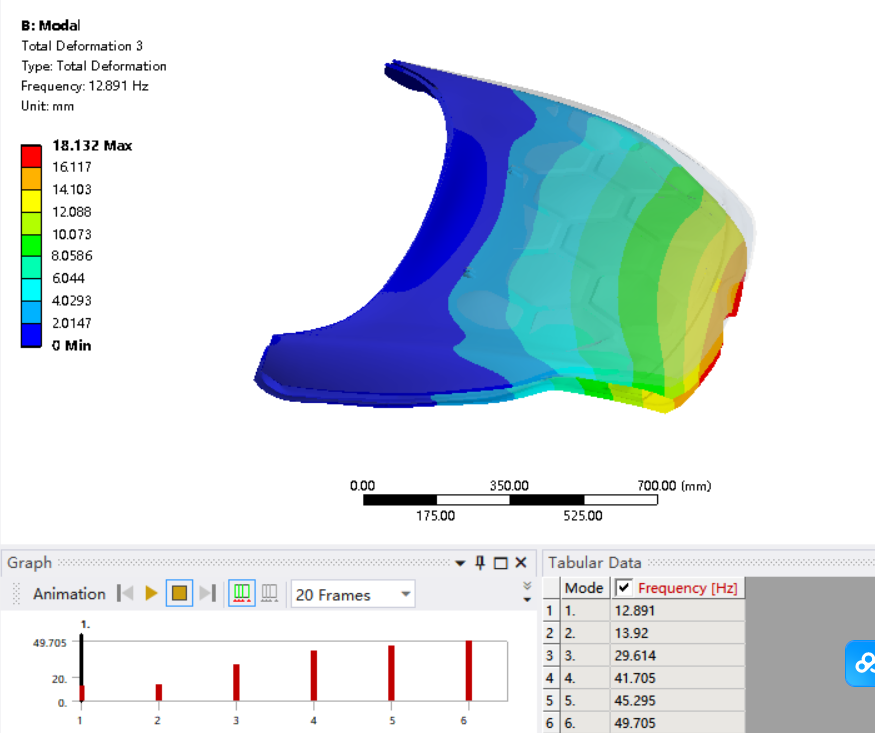
Task: Select table row header 5
Action: tap(550, 701)
